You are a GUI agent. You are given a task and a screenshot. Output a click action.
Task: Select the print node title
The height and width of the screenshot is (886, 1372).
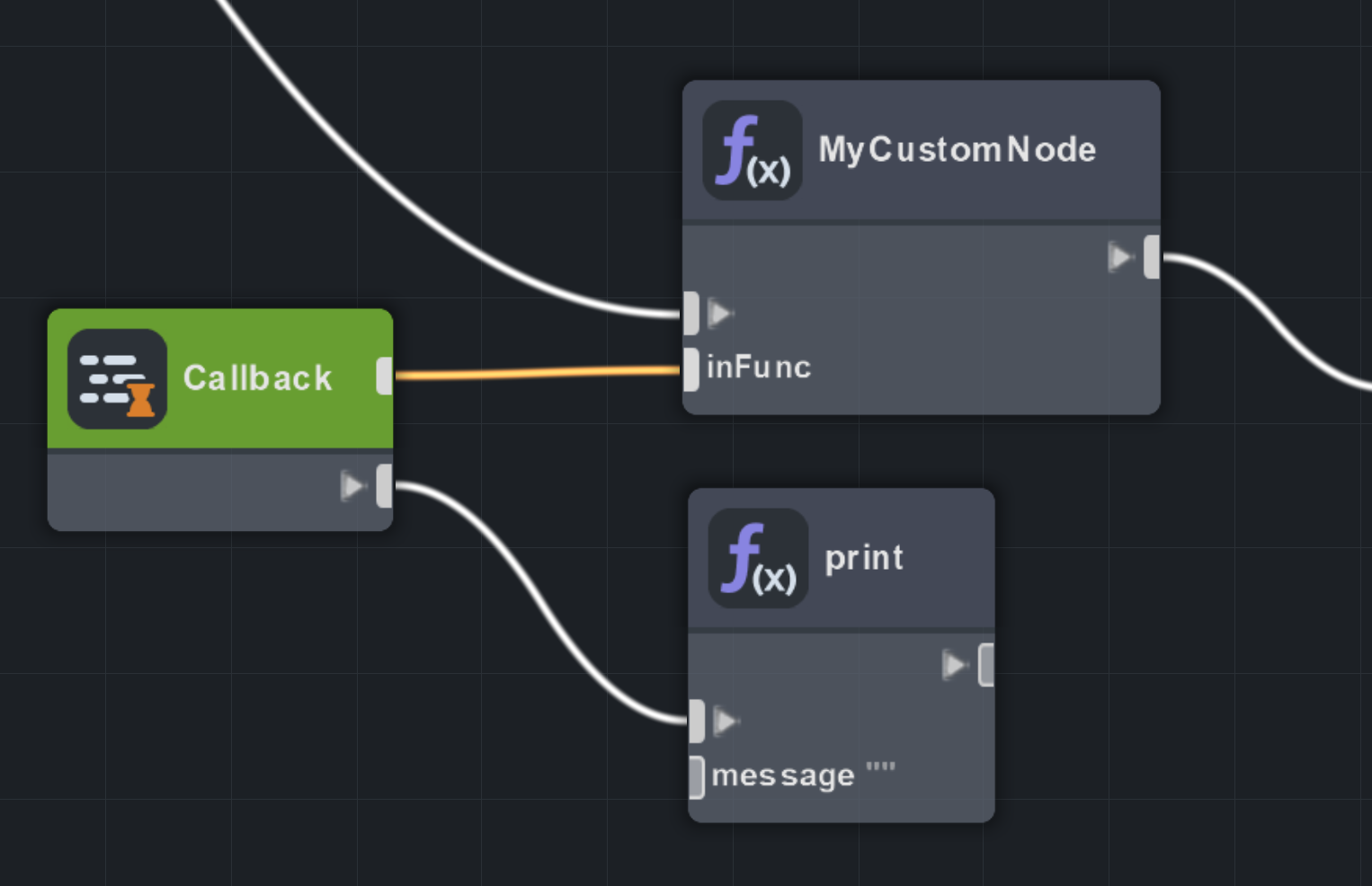pyautogui.click(x=863, y=558)
